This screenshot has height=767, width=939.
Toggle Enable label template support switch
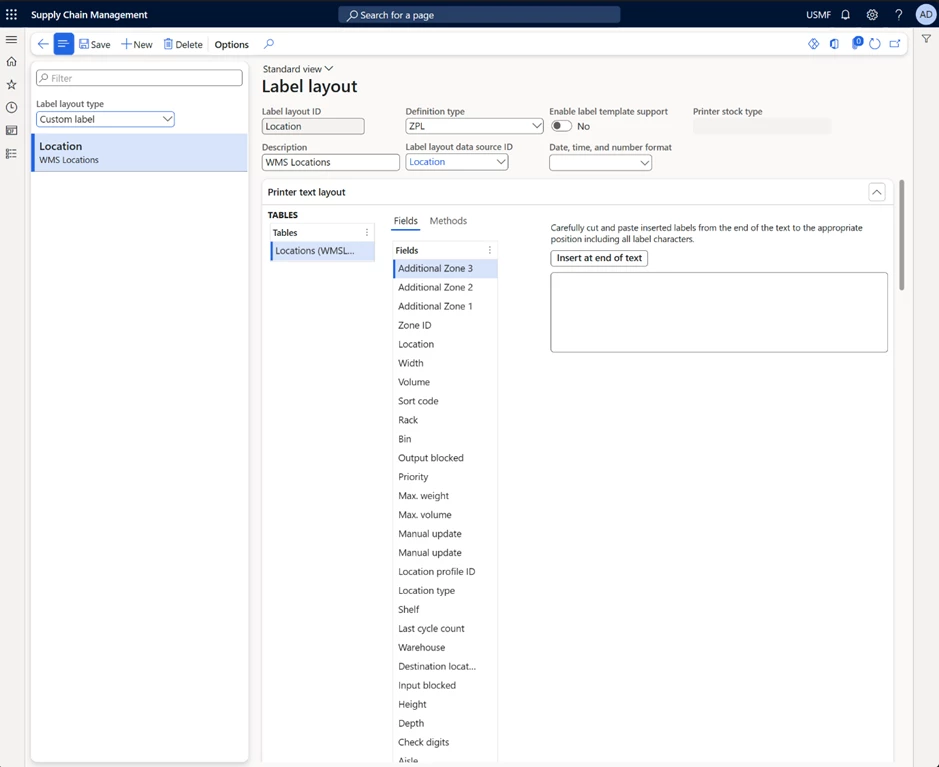(x=561, y=126)
